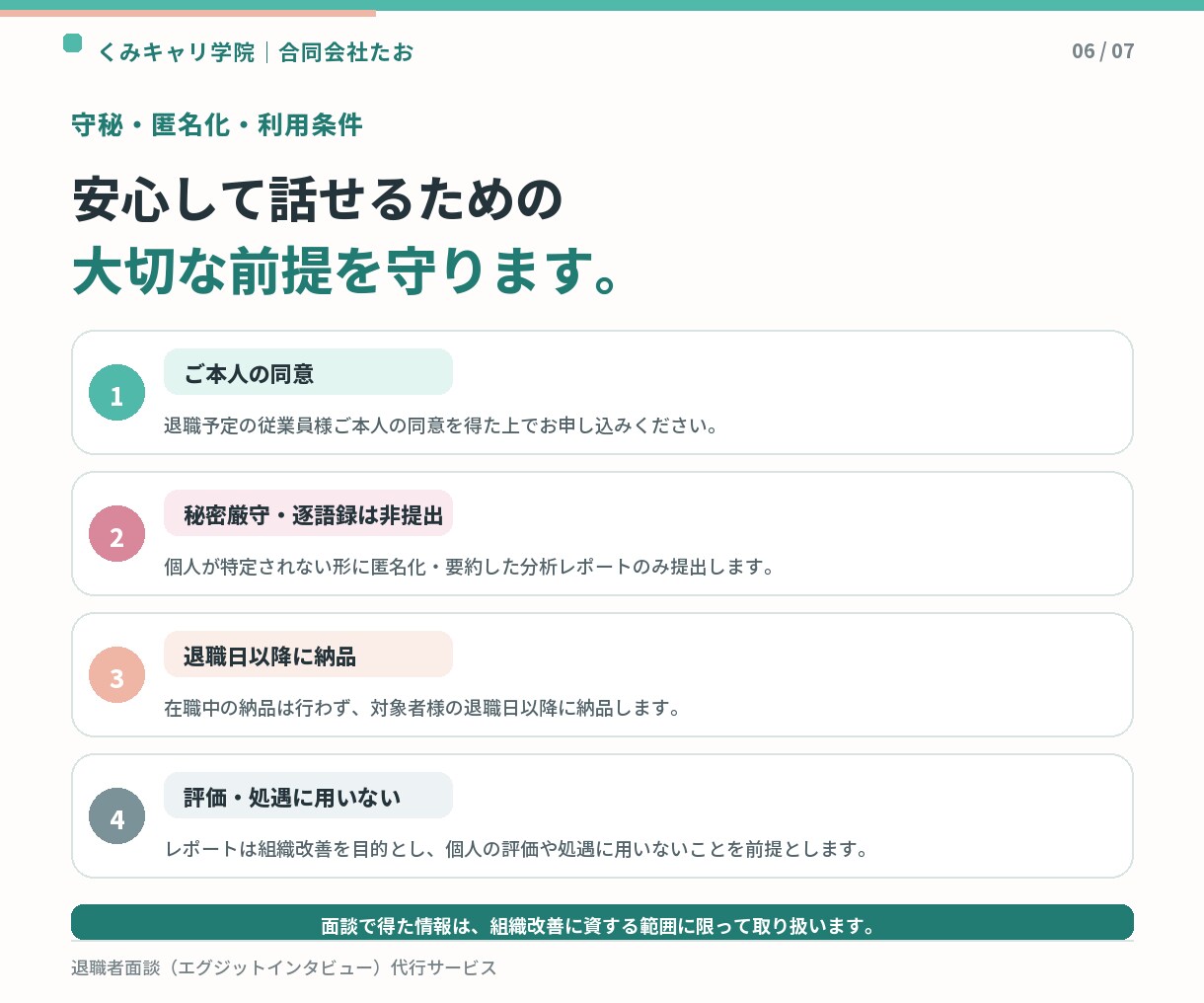Image resolution: width=1204 pixels, height=1003 pixels.
Task: Click the sentence 在職中の納品は行わず…
Action: (x=422, y=708)
